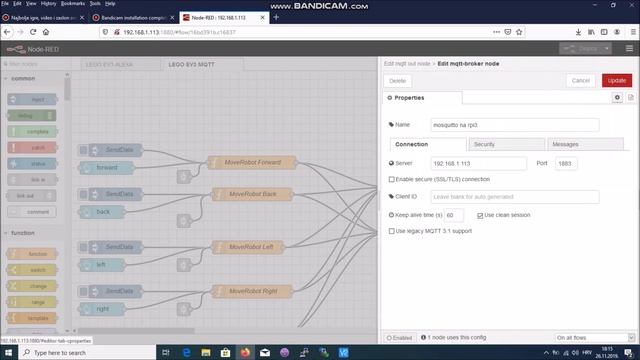Select the template node in palette
The image size is (640, 360).
32,318
